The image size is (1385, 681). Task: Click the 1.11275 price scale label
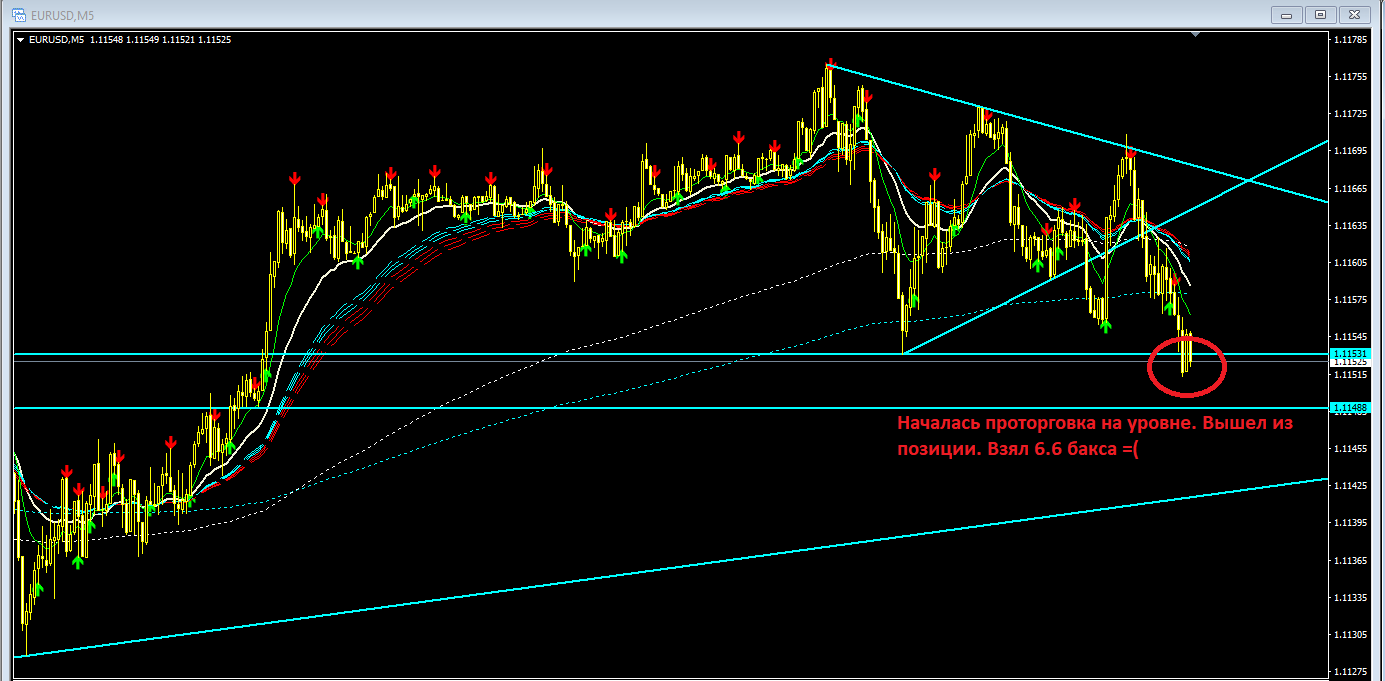[x=1351, y=671]
